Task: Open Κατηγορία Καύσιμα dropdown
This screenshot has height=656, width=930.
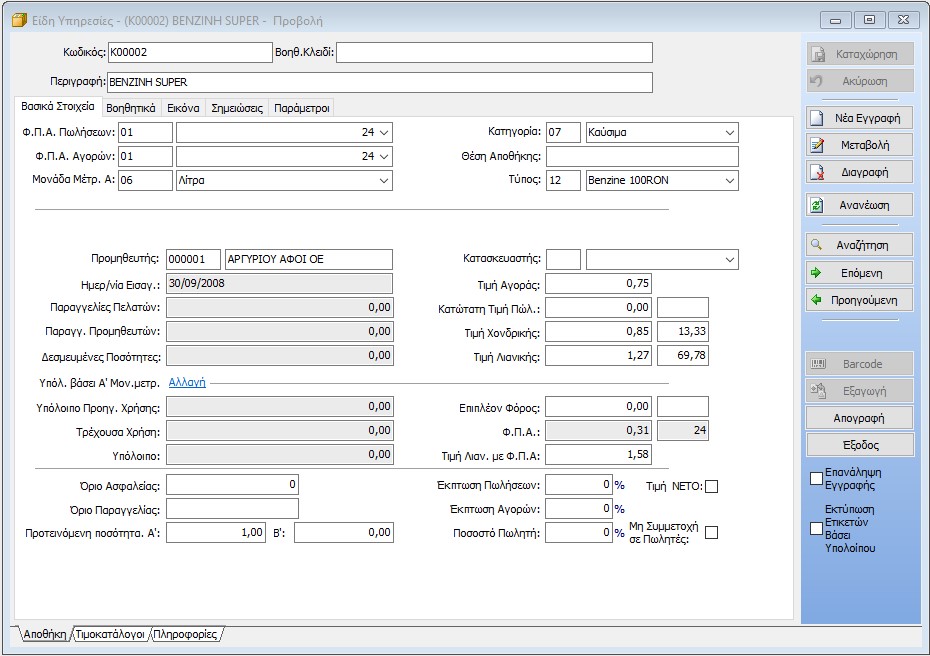Action: (x=730, y=132)
